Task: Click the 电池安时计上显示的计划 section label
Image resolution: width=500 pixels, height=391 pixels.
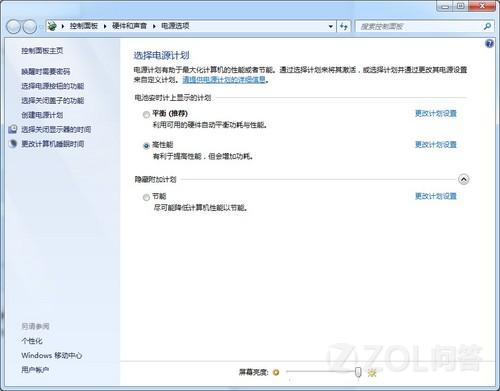Action: pos(173,98)
